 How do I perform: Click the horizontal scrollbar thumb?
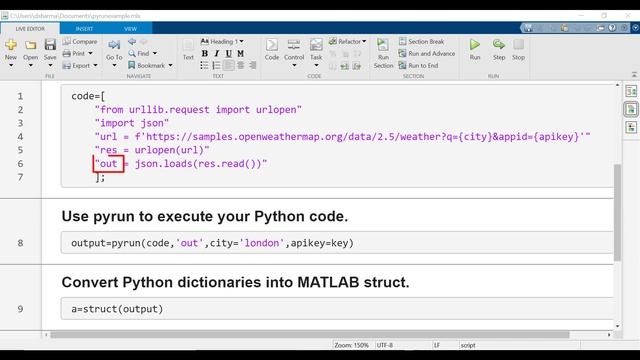pyautogui.click(x=310, y=335)
